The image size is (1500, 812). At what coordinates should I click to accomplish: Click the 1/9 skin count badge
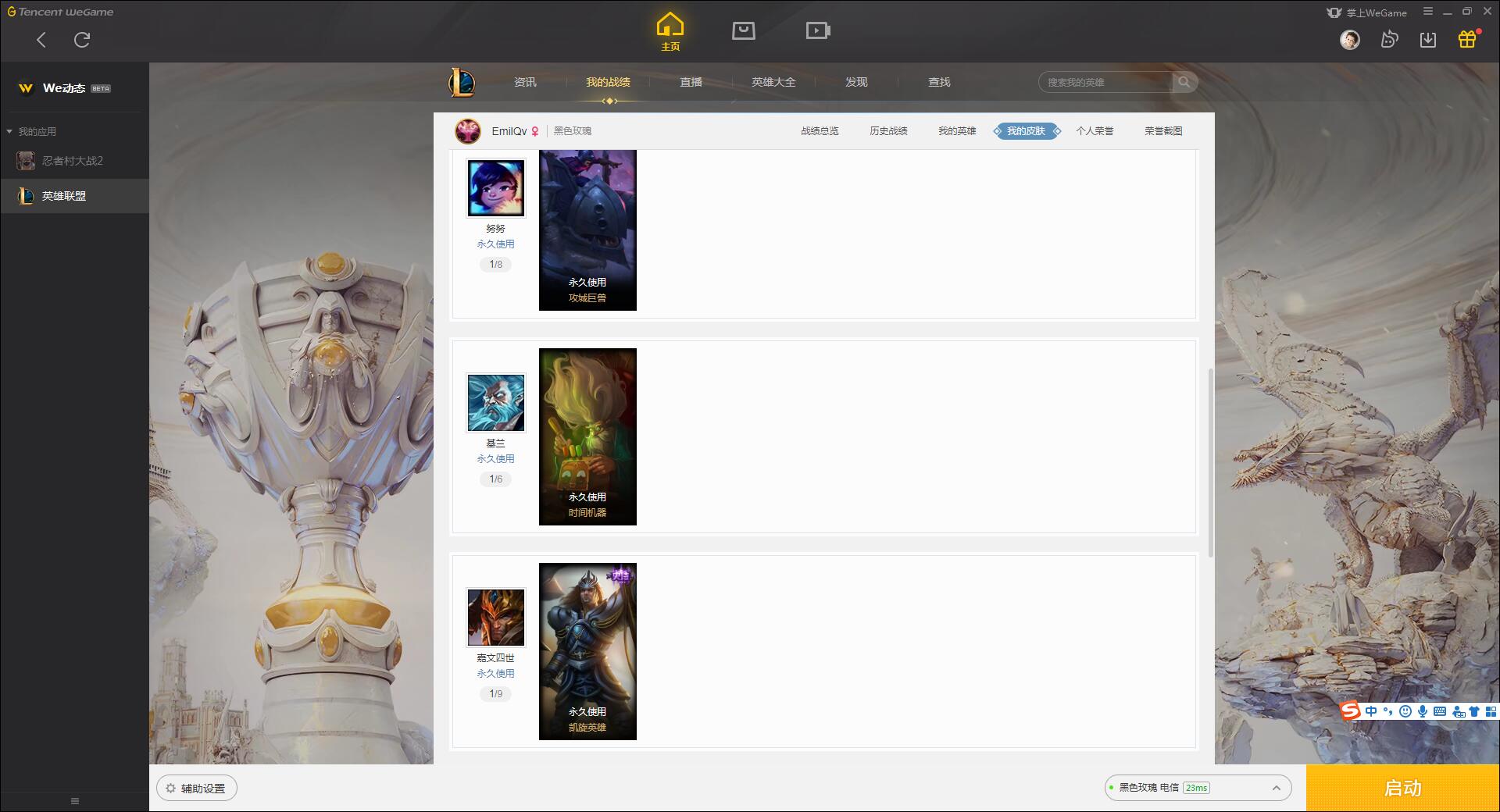495,694
